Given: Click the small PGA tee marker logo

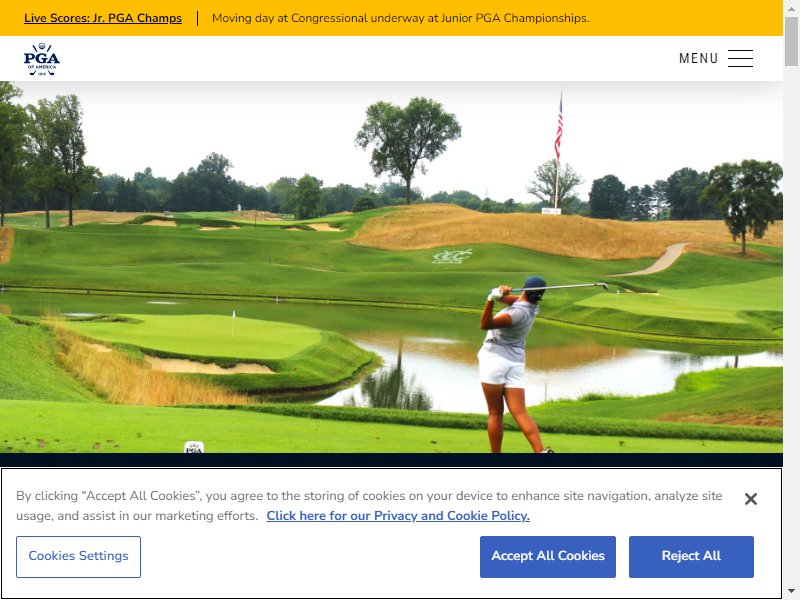Looking at the screenshot, I should 194,447.
